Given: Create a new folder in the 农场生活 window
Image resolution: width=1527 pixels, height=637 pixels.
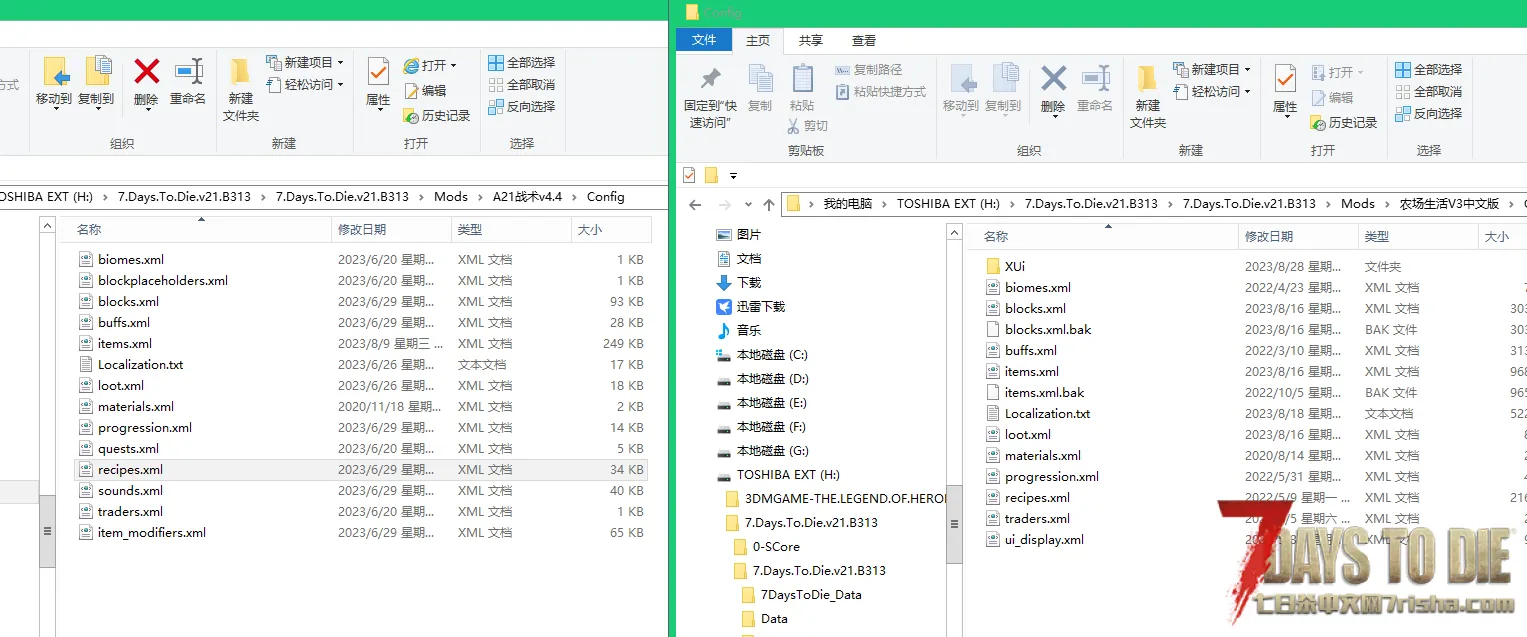Looking at the screenshot, I should pyautogui.click(x=1148, y=96).
